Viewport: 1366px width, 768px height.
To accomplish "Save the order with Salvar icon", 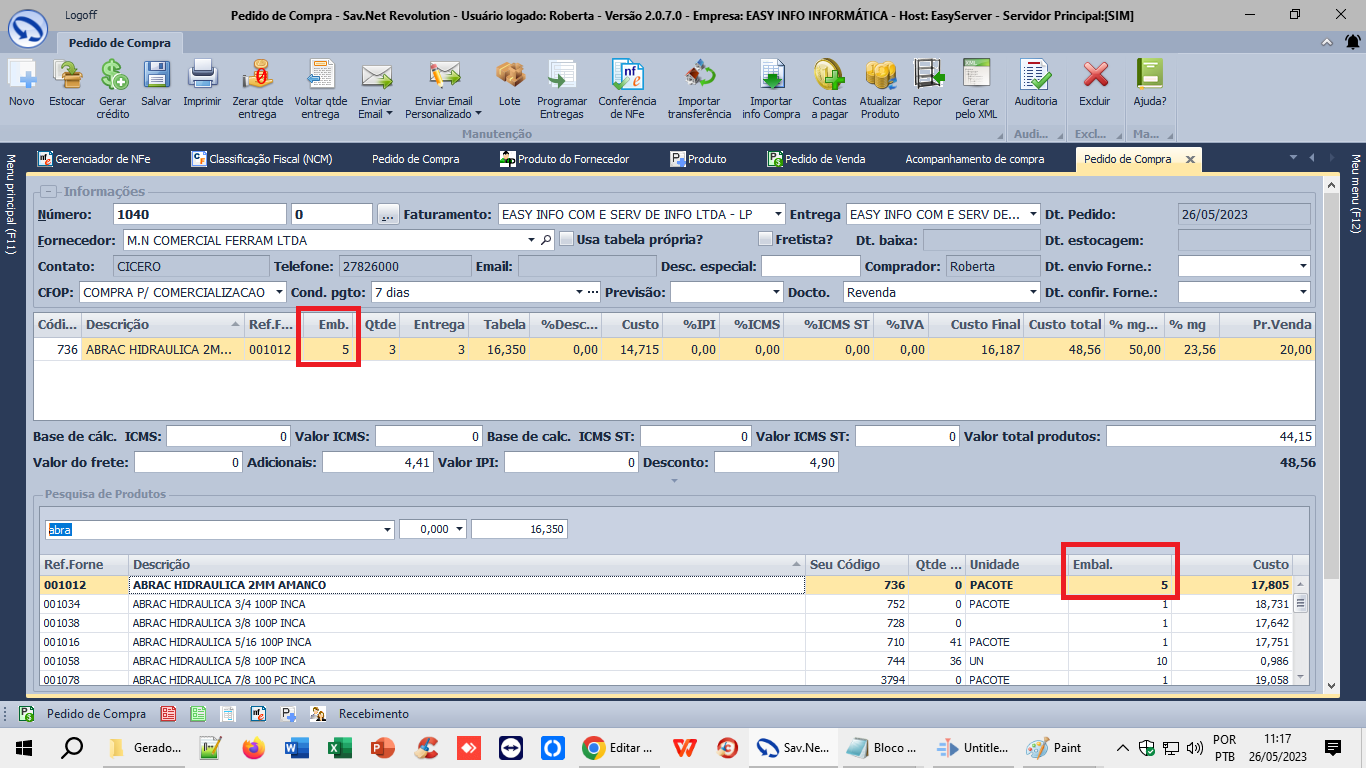I will pyautogui.click(x=155, y=82).
